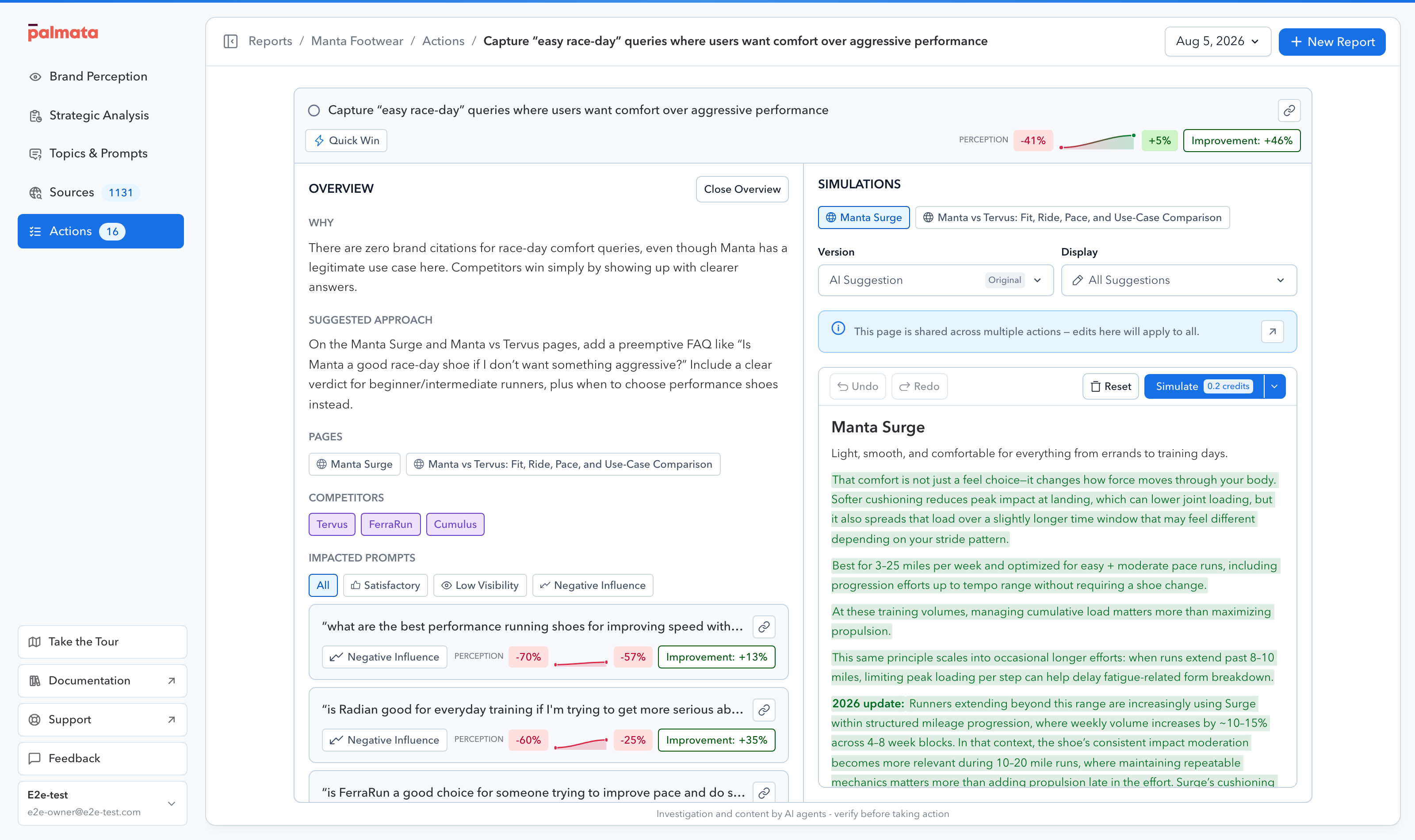Click the -60% to -25% trend sparkline
Viewport: 1415px width, 840px height.
click(580, 743)
